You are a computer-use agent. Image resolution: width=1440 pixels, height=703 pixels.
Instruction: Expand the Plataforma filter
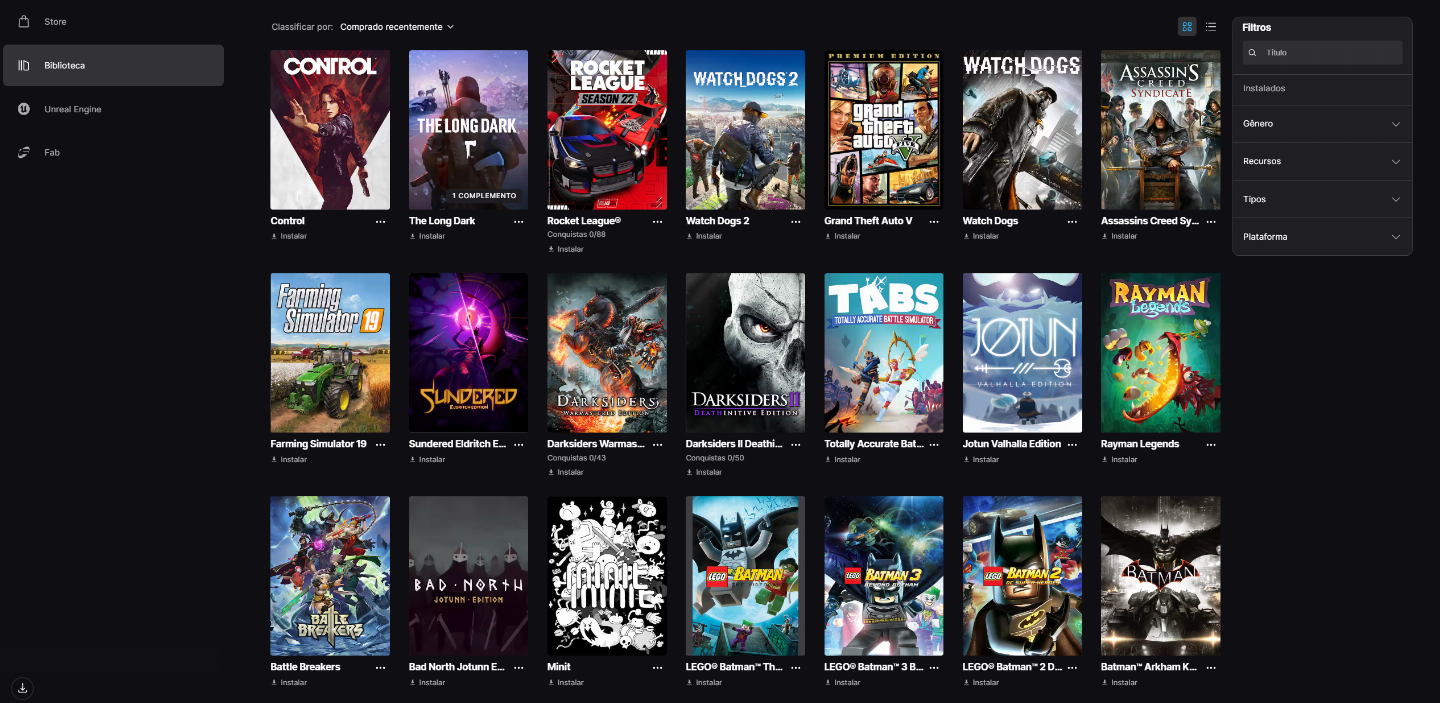point(1322,237)
